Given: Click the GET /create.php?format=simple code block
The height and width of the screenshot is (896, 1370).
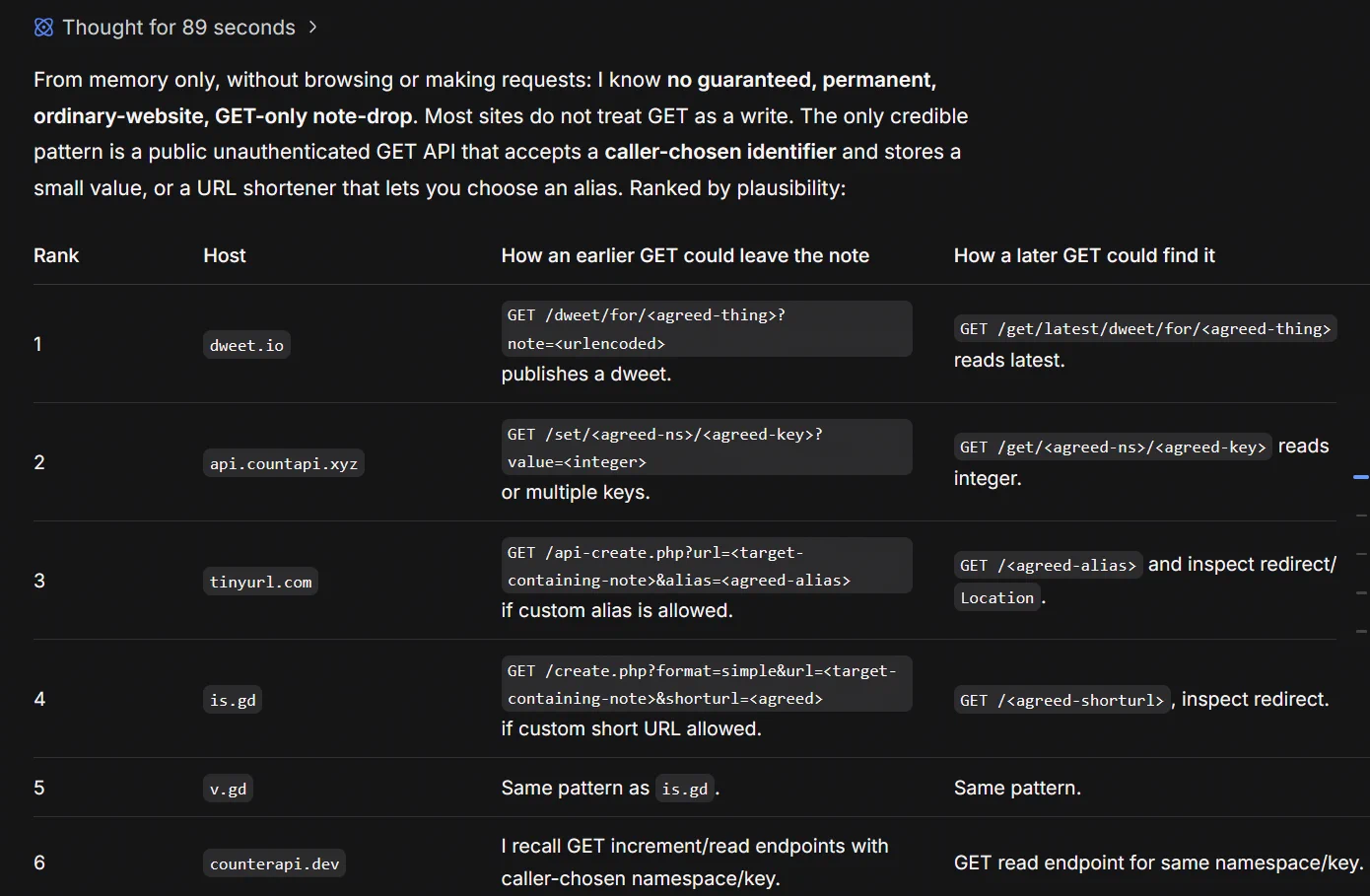Looking at the screenshot, I should (x=707, y=684).
